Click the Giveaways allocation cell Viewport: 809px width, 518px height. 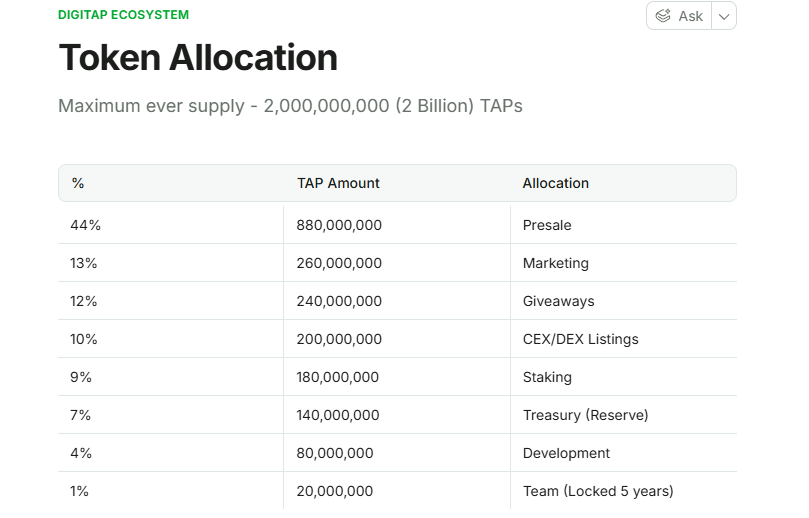[558, 301]
